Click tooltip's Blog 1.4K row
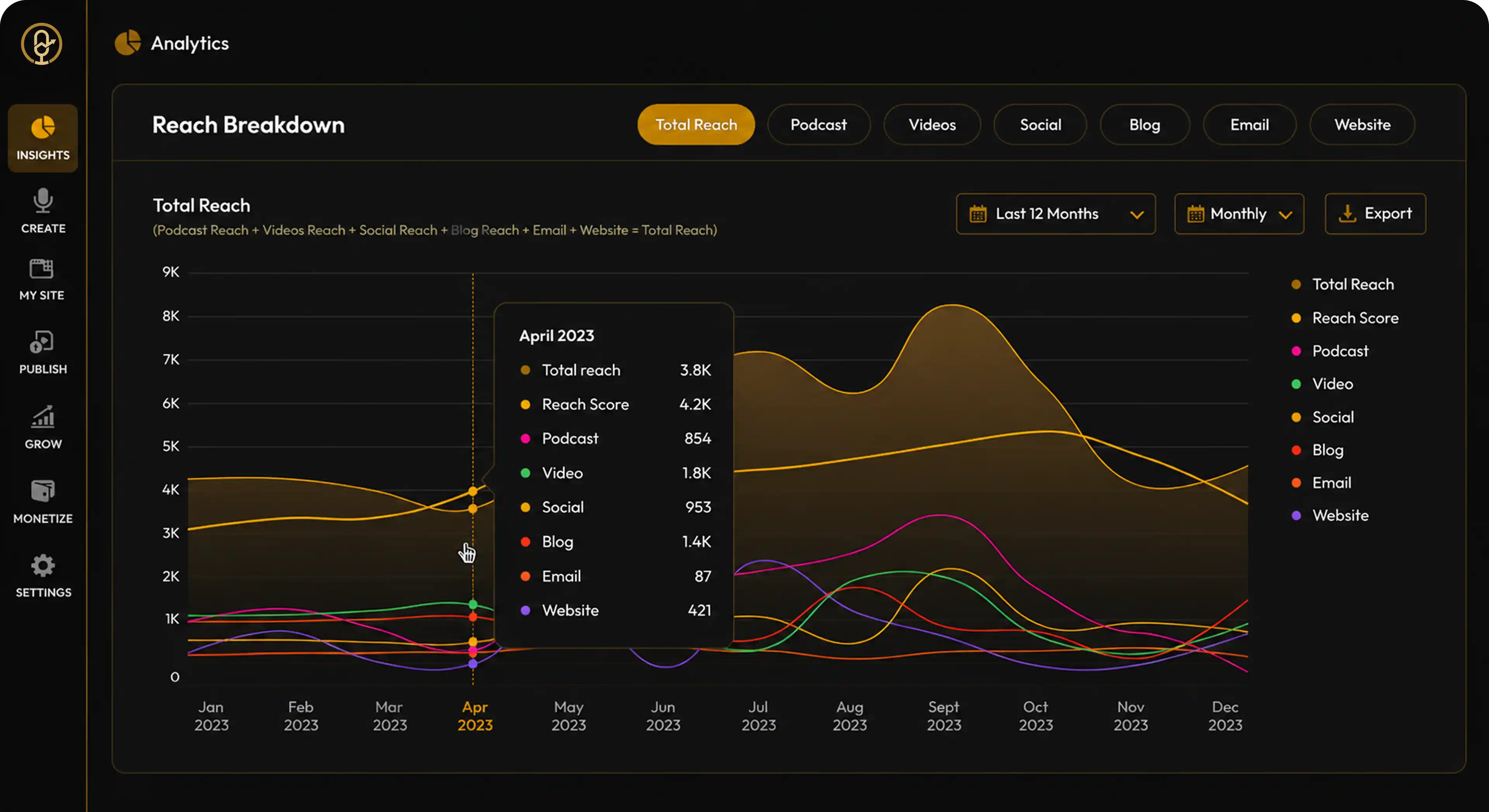The width and height of the screenshot is (1489, 812). point(615,541)
